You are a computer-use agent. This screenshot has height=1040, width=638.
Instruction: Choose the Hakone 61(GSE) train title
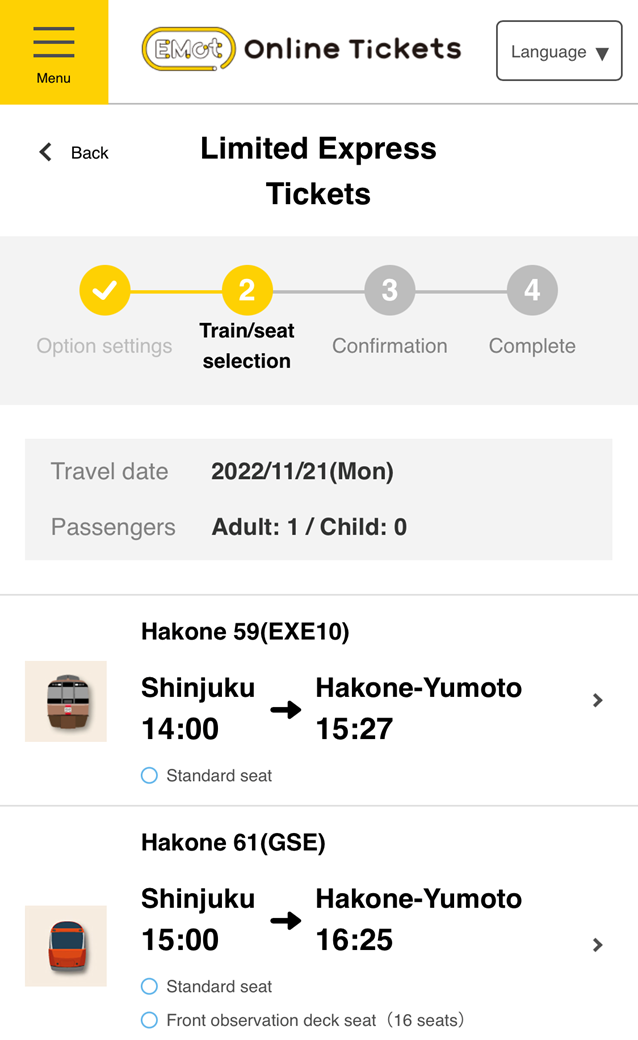coord(233,843)
